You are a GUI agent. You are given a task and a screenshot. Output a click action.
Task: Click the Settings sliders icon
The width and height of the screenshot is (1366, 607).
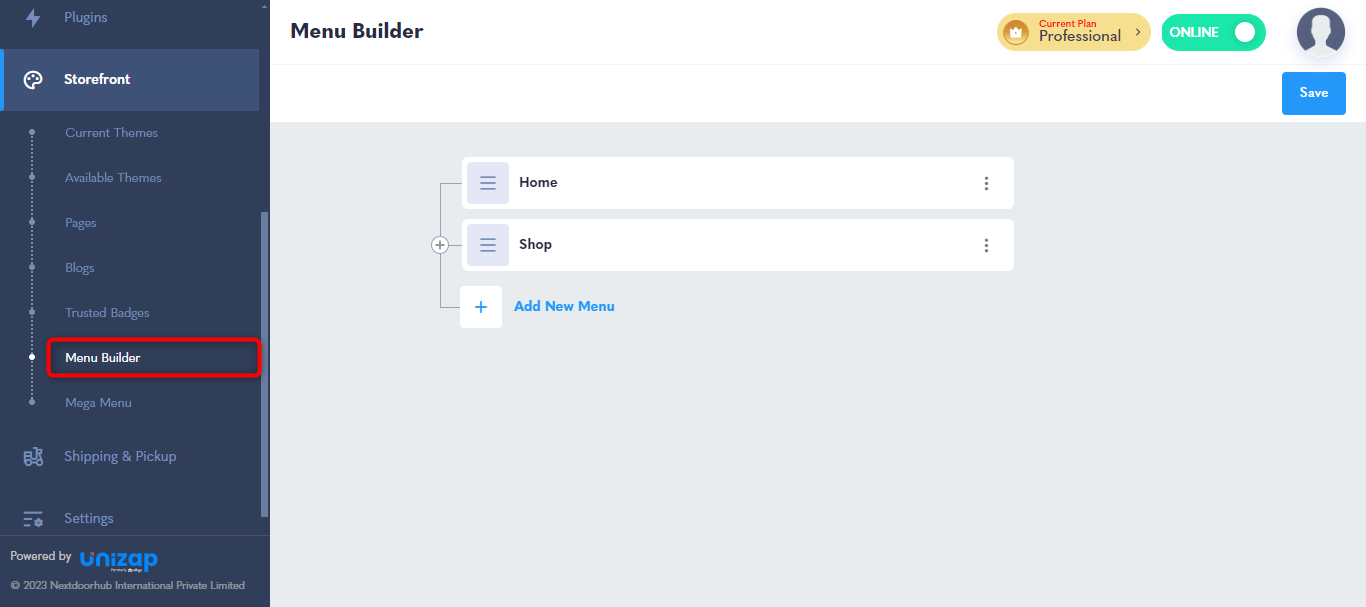(x=33, y=519)
